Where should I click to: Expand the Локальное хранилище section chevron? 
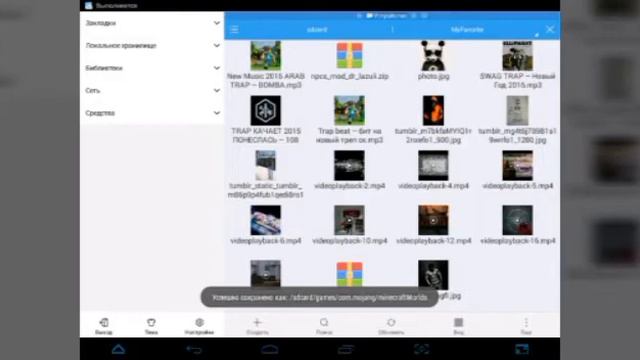tap(217, 46)
